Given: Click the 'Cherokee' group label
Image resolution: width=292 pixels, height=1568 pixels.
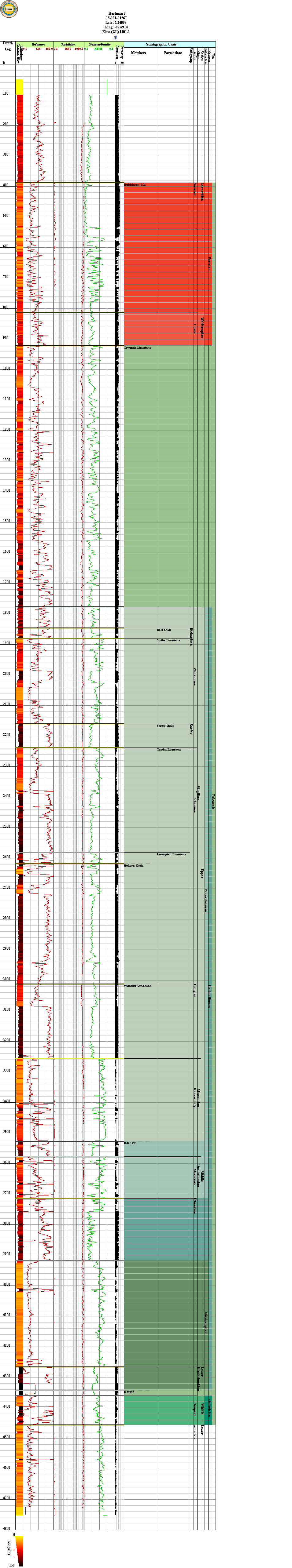Looking at the screenshot, I should (194, 1206).
